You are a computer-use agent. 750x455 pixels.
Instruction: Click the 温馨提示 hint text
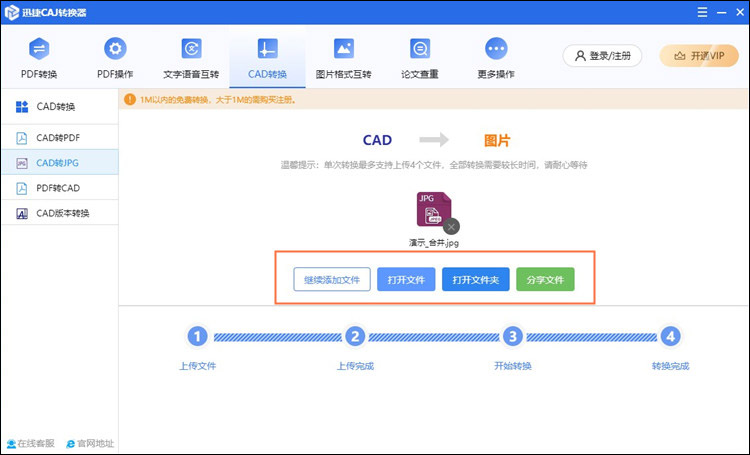click(x=434, y=165)
